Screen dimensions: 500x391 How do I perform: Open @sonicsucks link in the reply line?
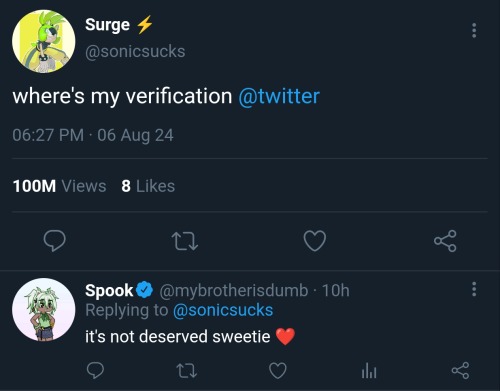click(223, 310)
